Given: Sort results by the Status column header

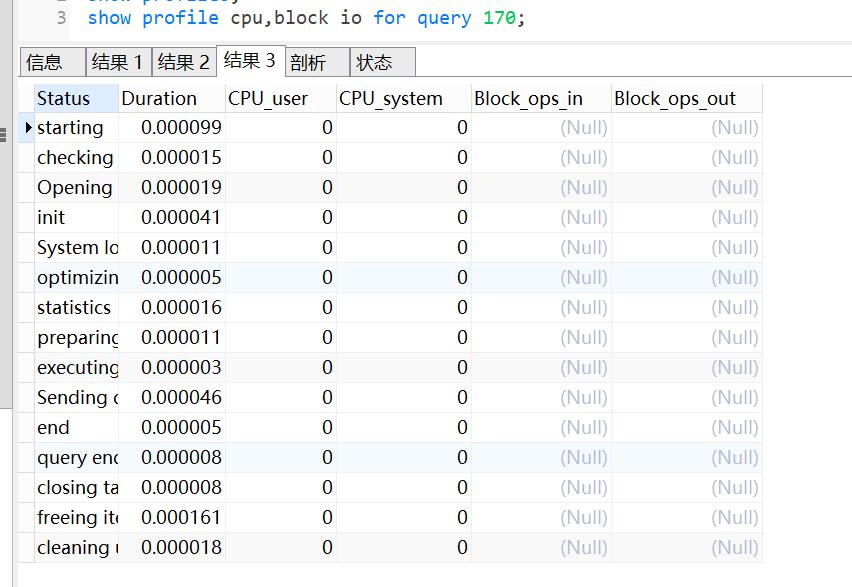Looking at the screenshot, I should (x=60, y=97).
